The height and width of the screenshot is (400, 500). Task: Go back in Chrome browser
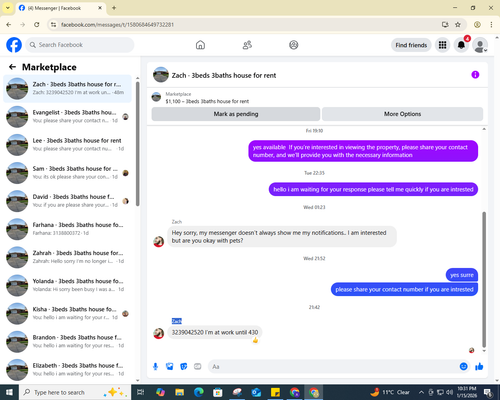coord(9,25)
